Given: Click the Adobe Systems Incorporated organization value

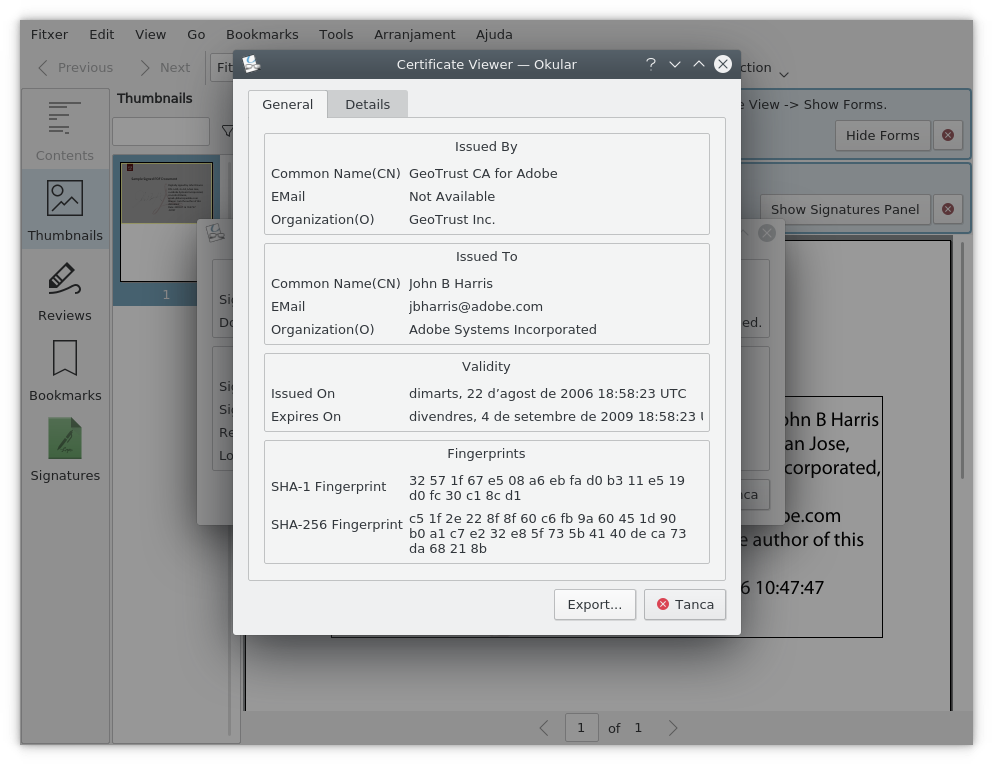Looking at the screenshot, I should (x=503, y=329).
